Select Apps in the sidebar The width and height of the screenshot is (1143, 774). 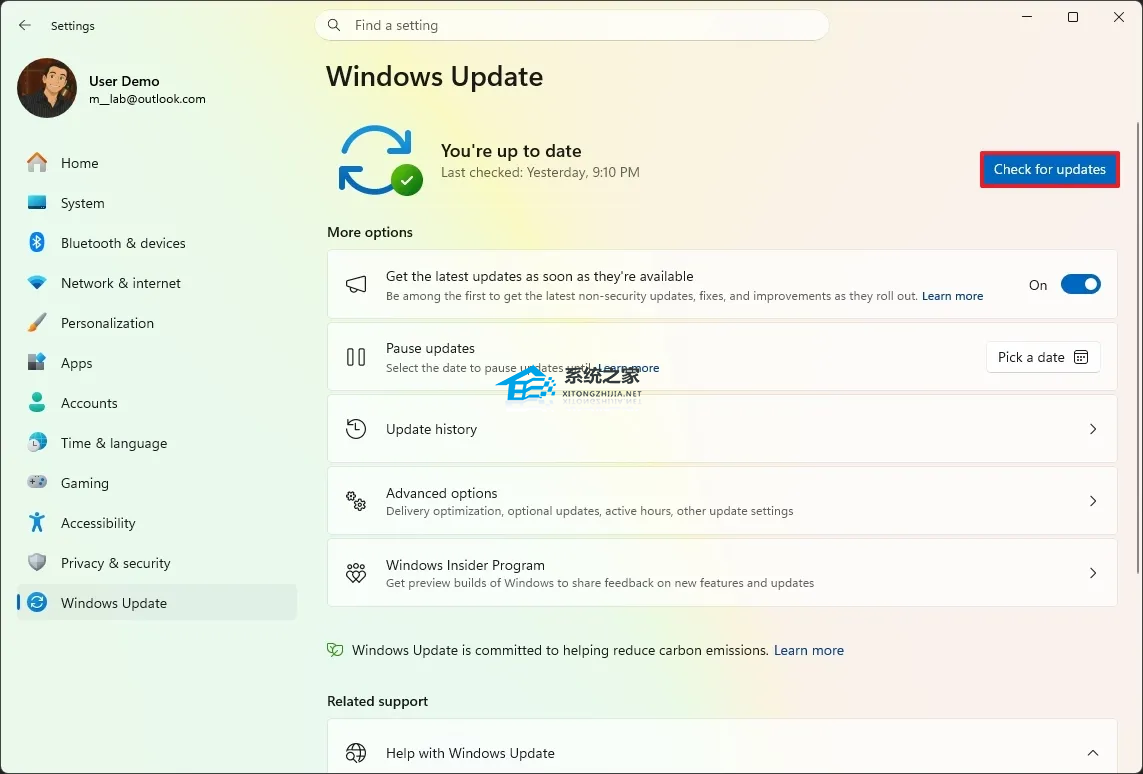pyautogui.click(x=156, y=363)
